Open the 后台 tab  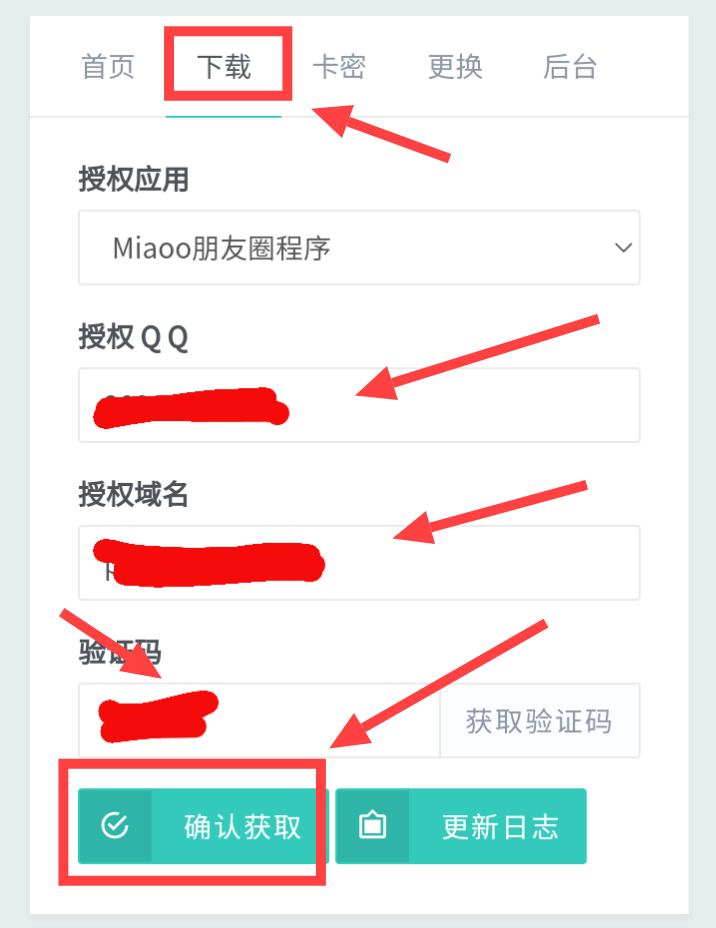pyautogui.click(x=570, y=66)
